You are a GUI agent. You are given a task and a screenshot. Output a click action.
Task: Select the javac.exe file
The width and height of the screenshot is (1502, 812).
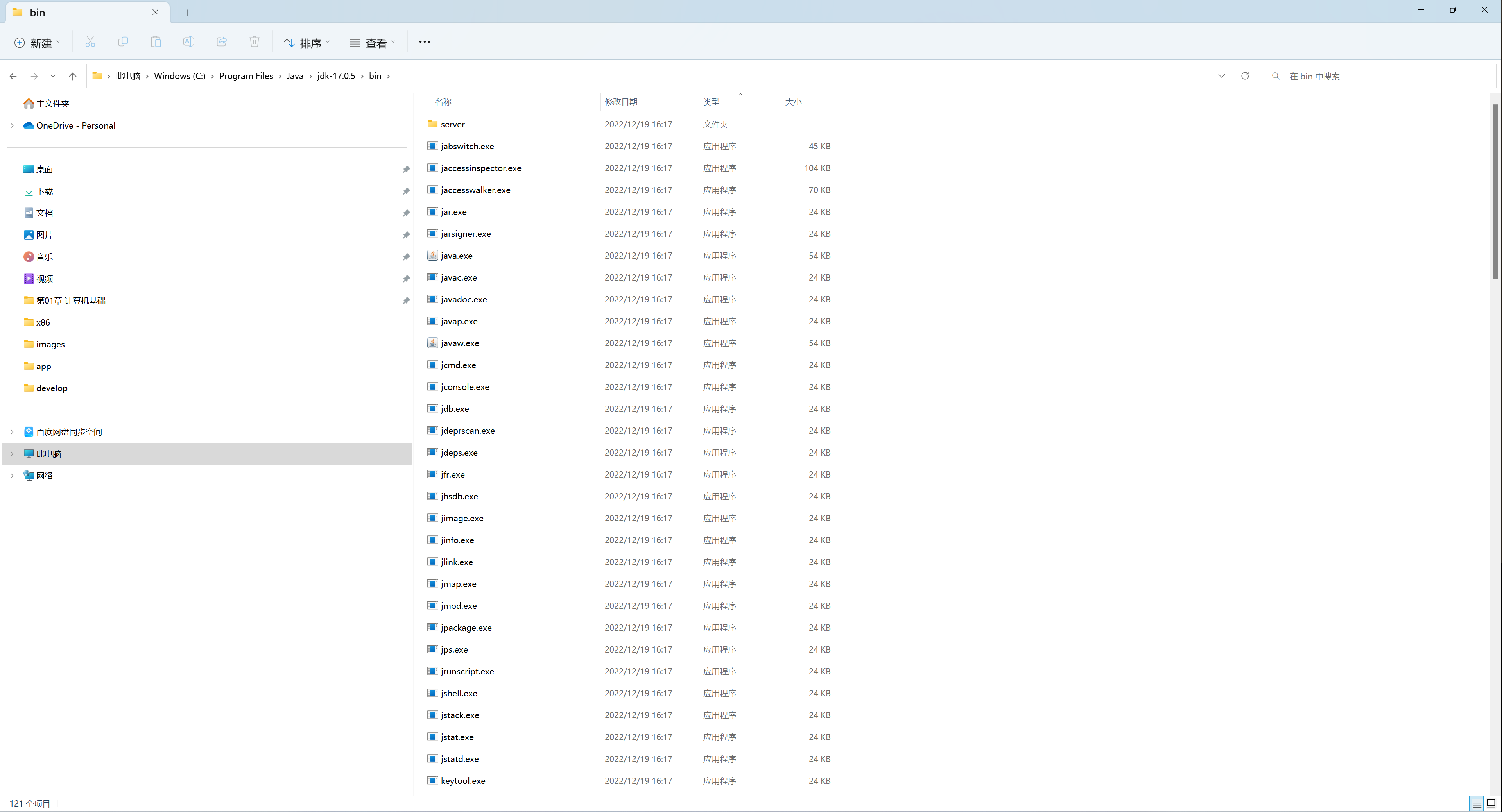pos(459,277)
